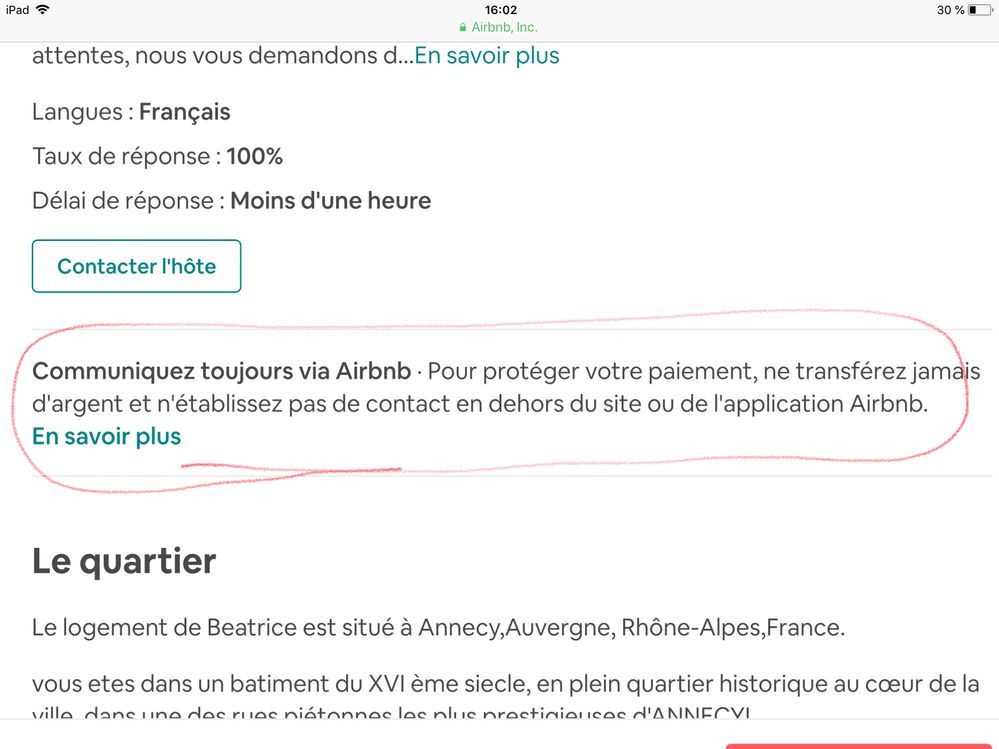The height and width of the screenshot is (749, 999).
Task: Tap the Airbnb, Inc. address bar title
Action: click(x=504, y=28)
